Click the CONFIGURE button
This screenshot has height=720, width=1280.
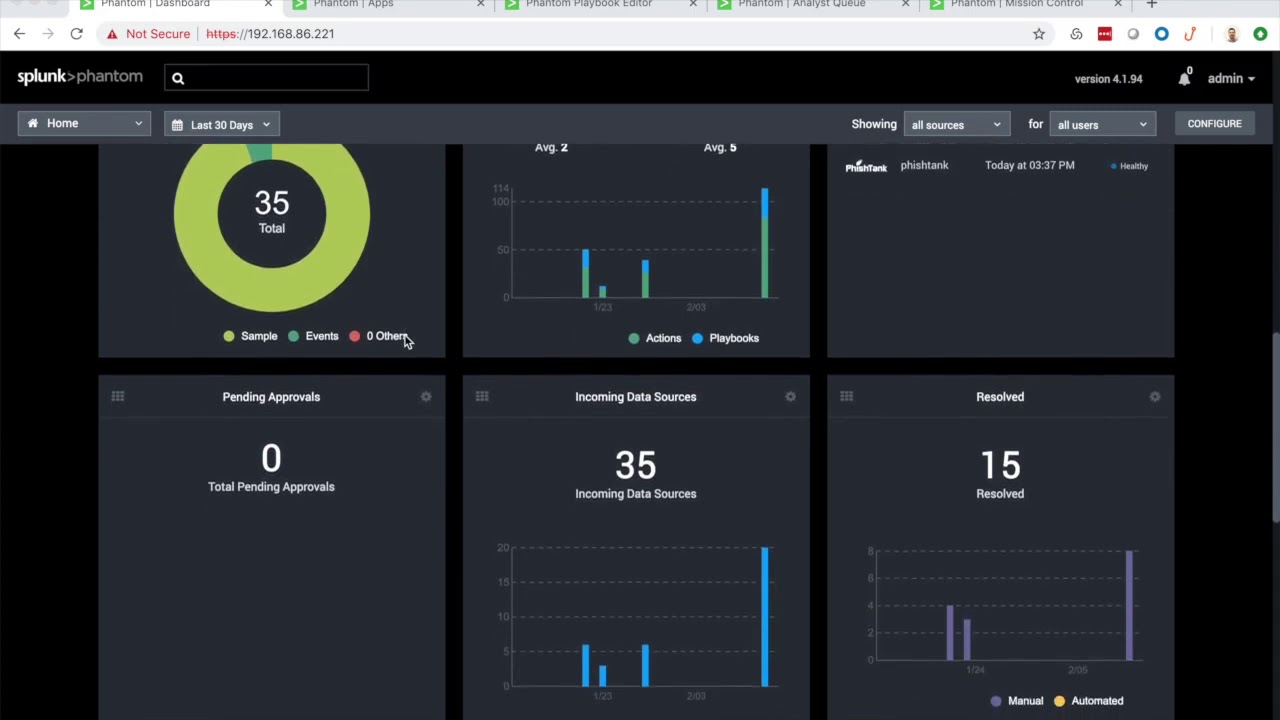click(x=1214, y=124)
